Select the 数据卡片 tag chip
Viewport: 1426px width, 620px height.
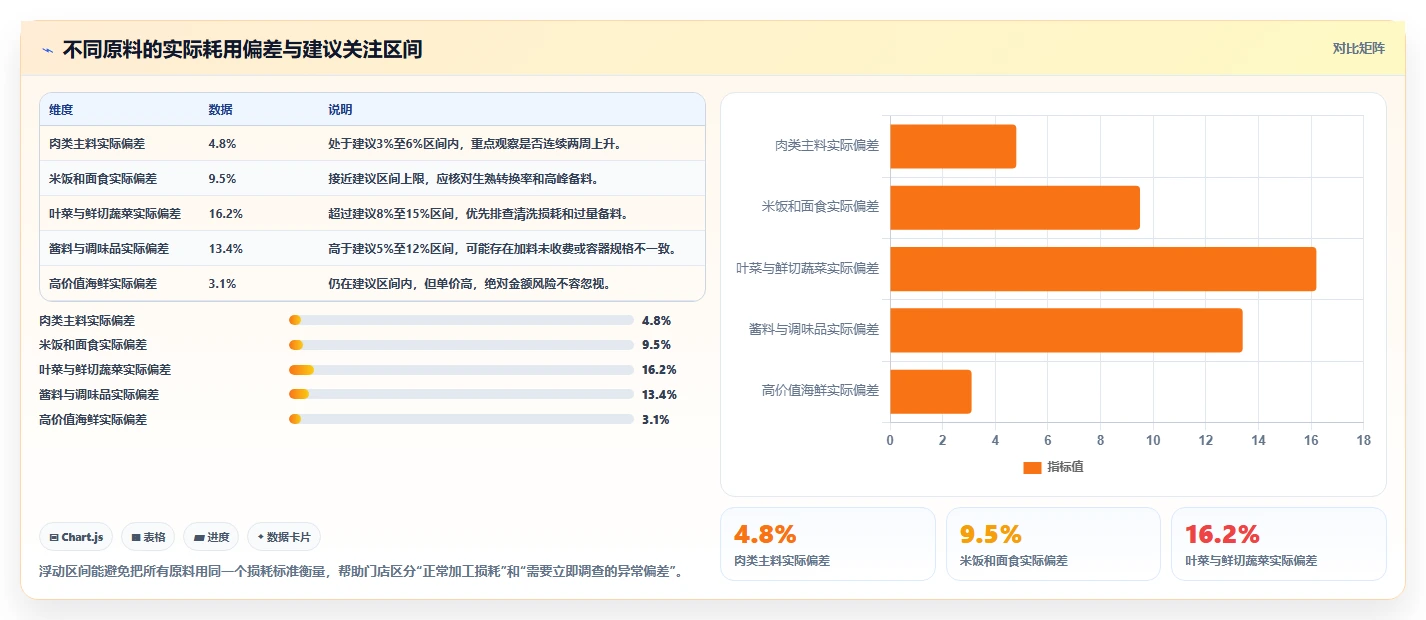pyautogui.click(x=284, y=537)
